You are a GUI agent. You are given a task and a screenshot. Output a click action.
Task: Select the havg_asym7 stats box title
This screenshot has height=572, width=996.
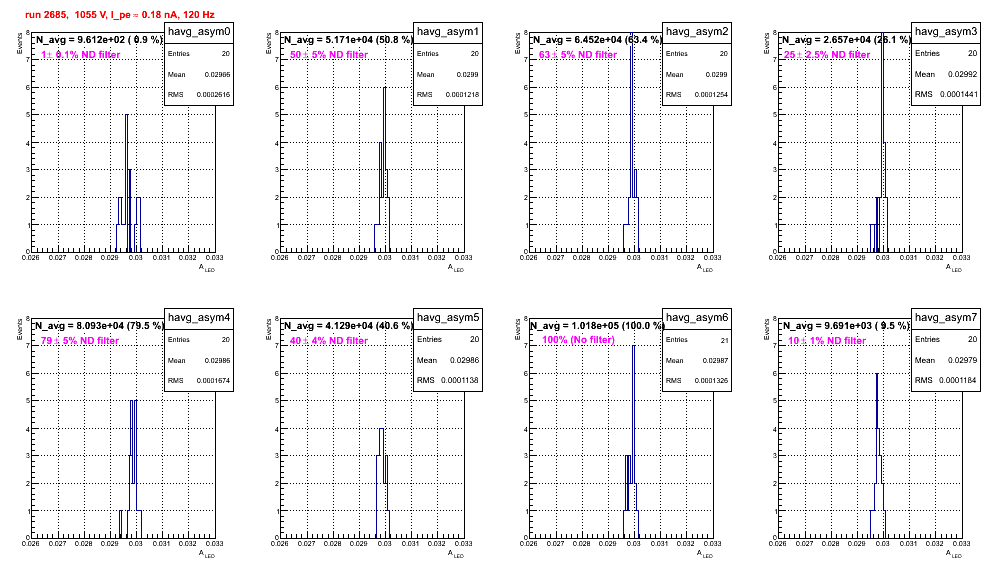[x=946, y=317]
